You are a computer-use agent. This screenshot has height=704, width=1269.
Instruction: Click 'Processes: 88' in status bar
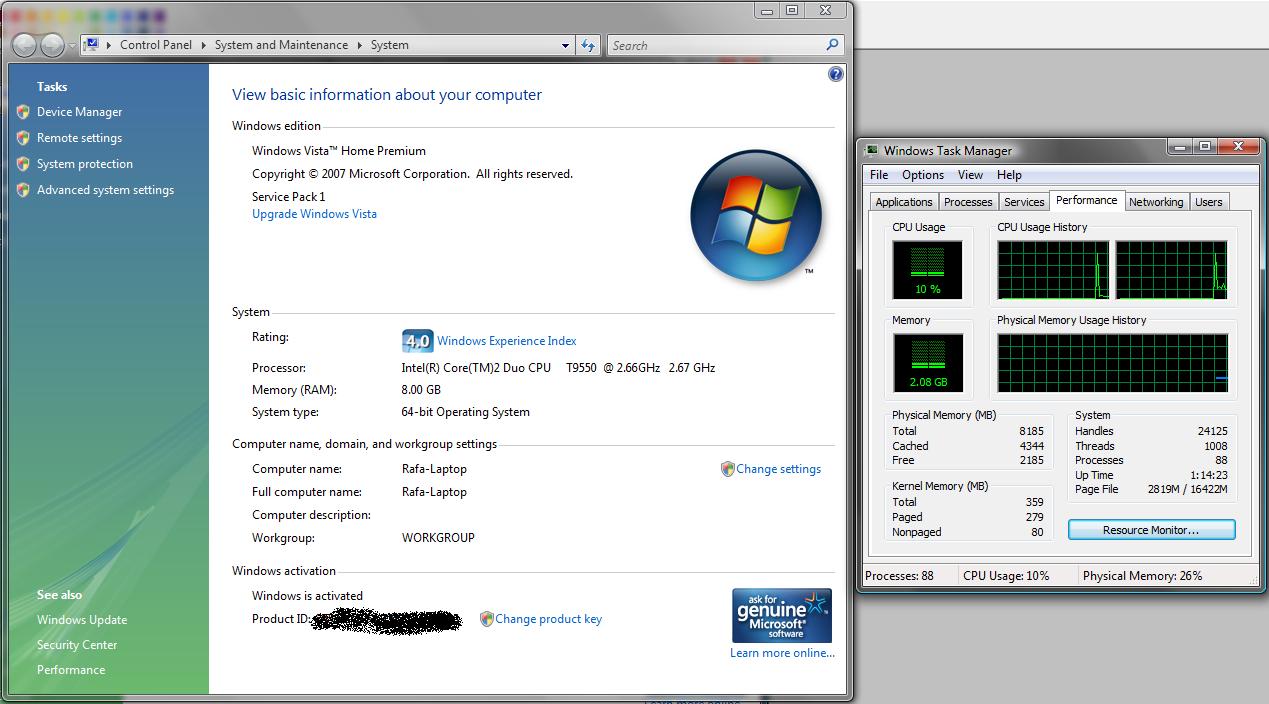click(899, 576)
